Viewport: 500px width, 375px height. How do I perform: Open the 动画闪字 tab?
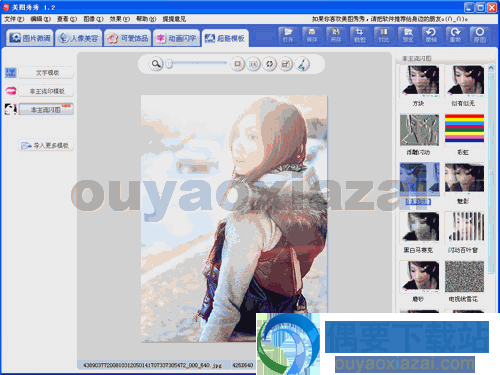[x=177, y=38]
